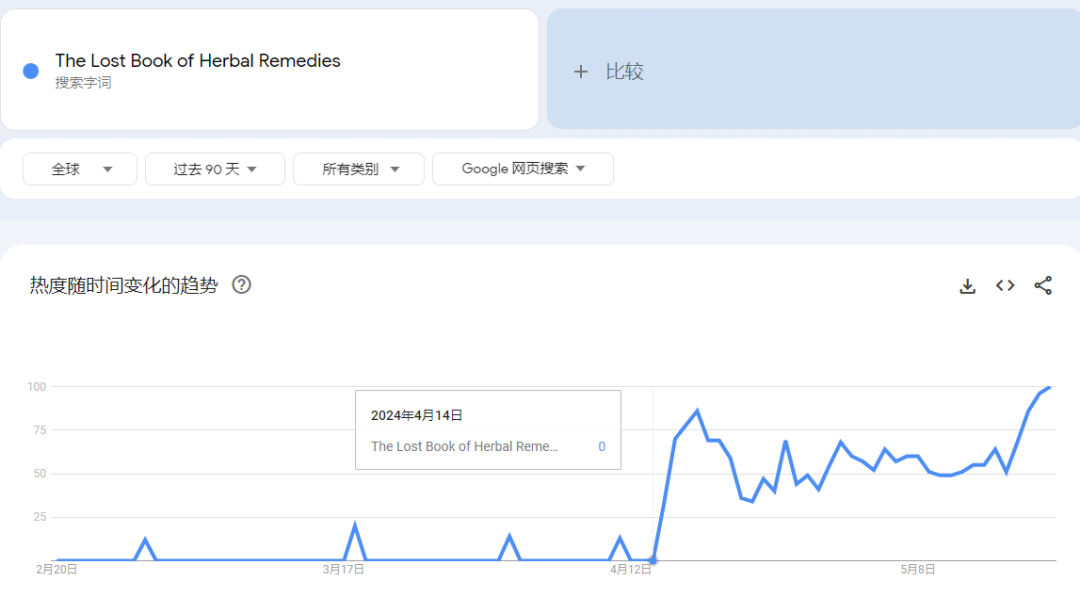The height and width of the screenshot is (597, 1080).
Task: Open the 过去 90 天 time range dropdown
Action: [215, 169]
